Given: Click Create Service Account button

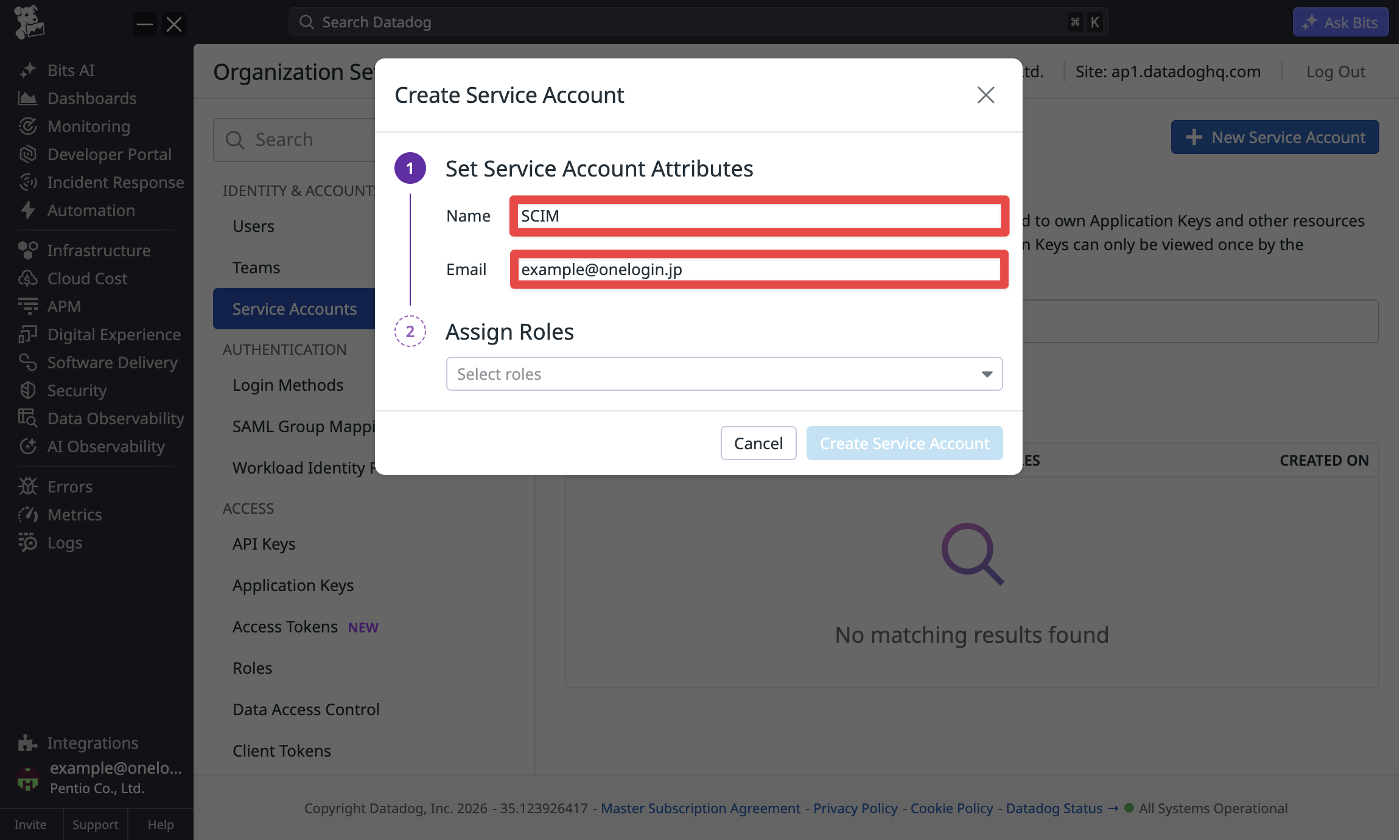Looking at the screenshot, I should tap(905, 443).
